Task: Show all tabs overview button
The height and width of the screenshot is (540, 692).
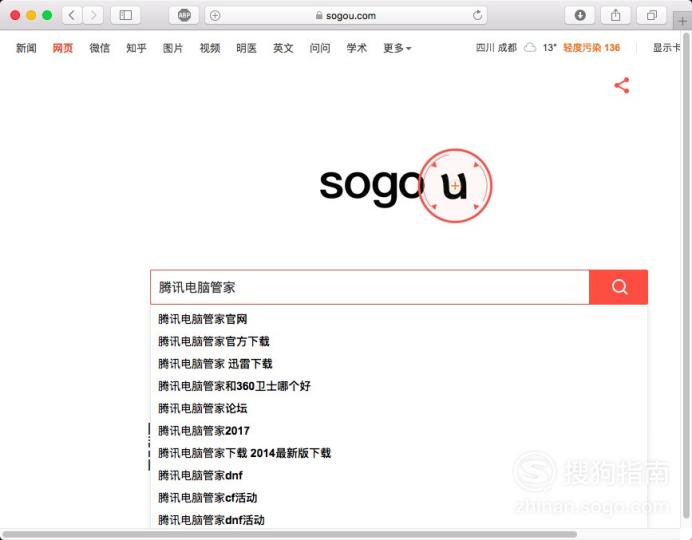Action: coord(651,15)
